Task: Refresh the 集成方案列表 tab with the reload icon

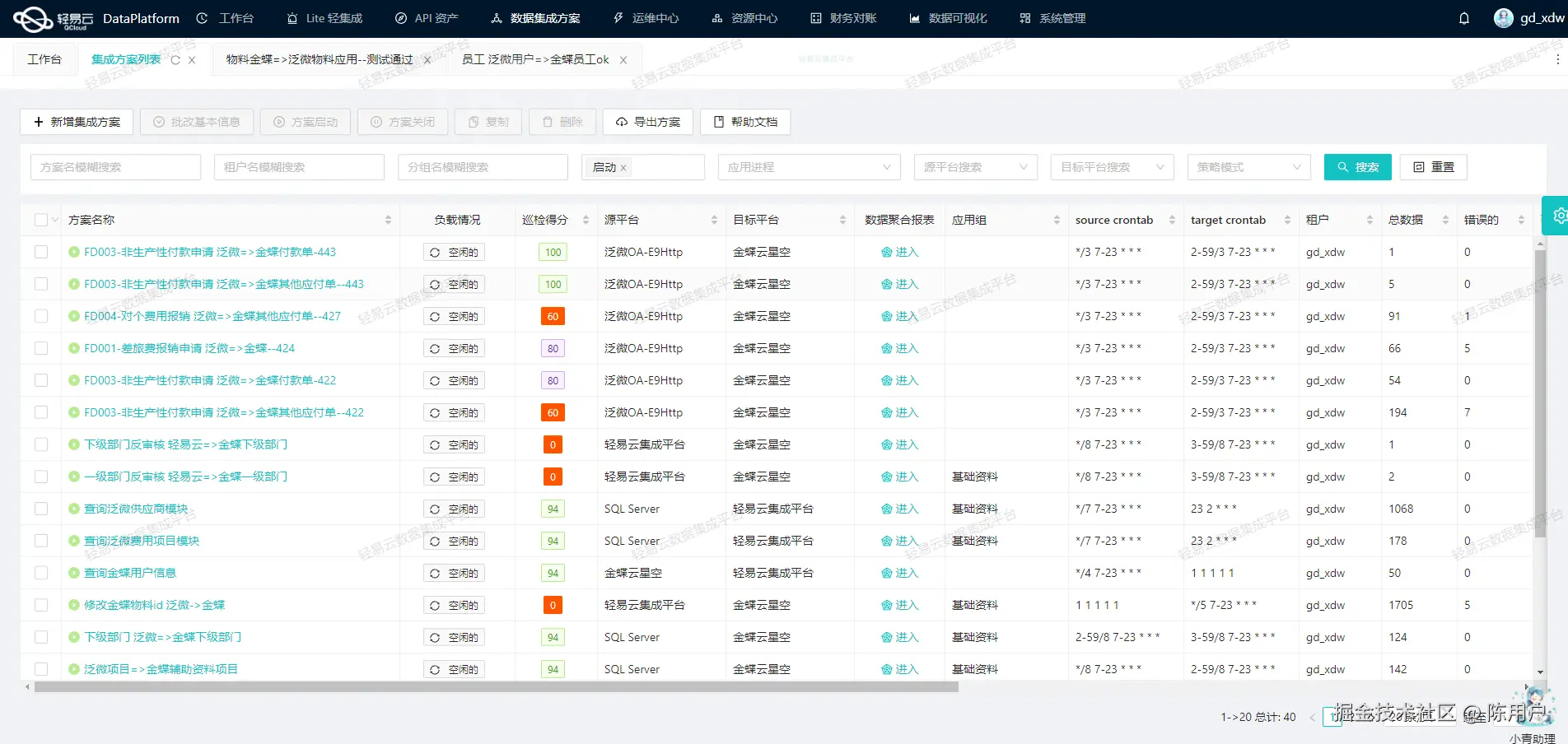Action: coord(174,58)
